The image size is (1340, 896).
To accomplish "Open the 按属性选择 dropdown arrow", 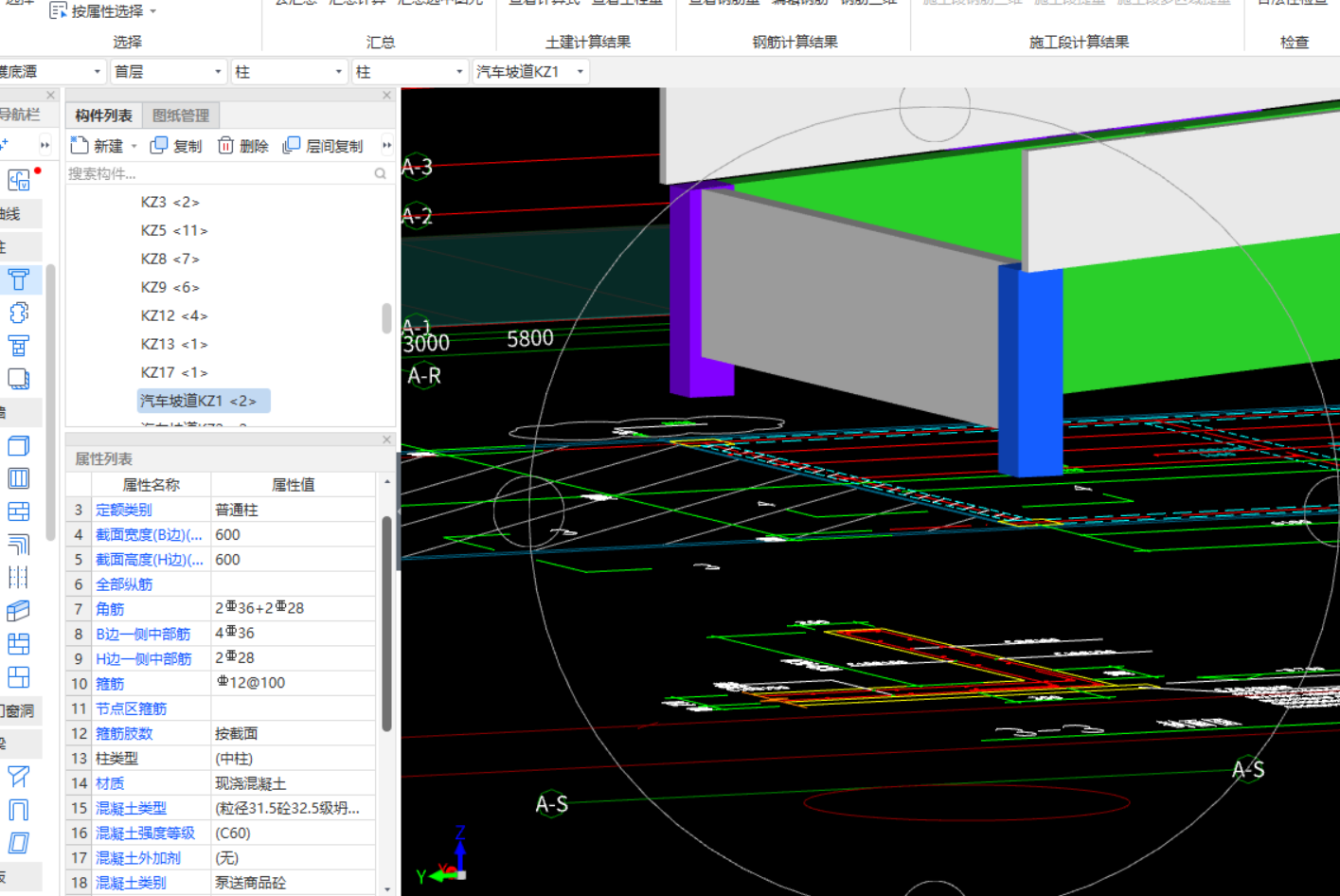I will point(152,12).
